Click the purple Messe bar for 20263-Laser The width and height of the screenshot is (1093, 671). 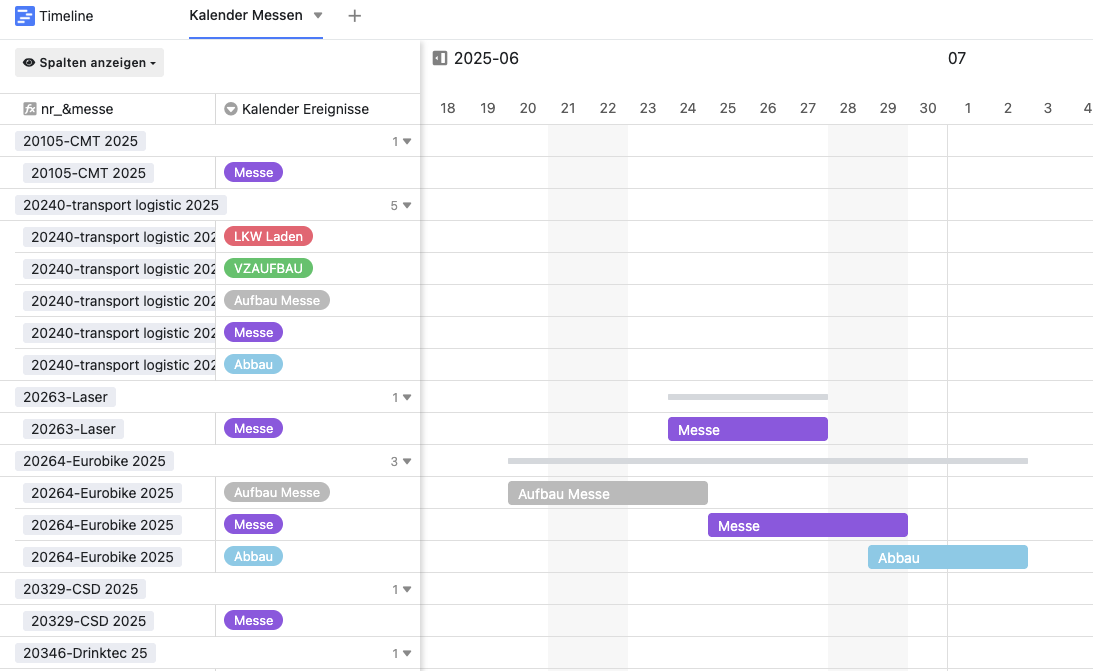tap(748, 429)
